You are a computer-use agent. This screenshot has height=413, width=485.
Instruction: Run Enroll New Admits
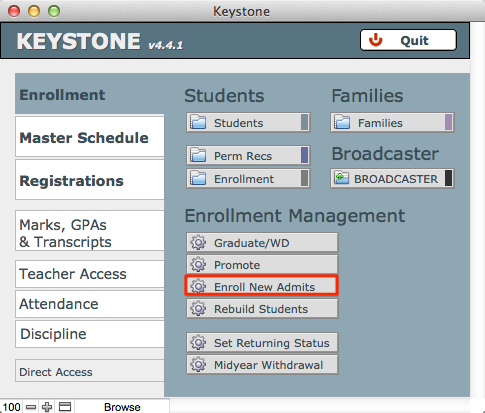(262, 286)
